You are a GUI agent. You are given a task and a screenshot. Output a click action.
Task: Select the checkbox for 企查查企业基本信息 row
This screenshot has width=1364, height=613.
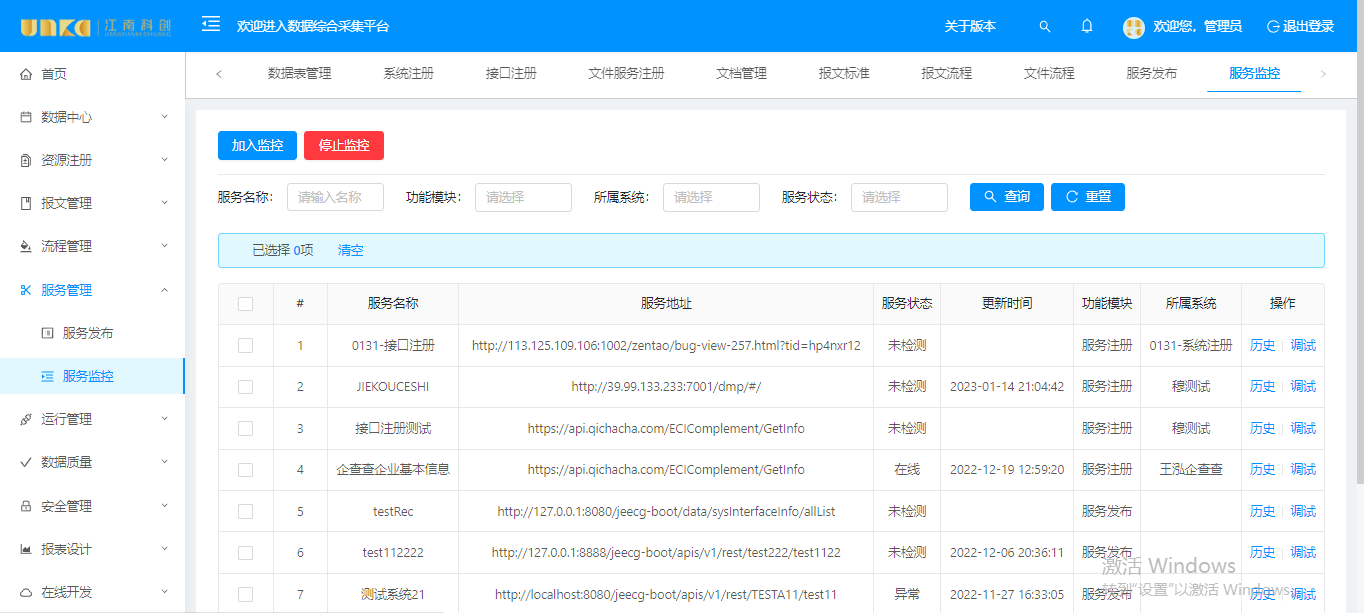[x=246, y=469]
